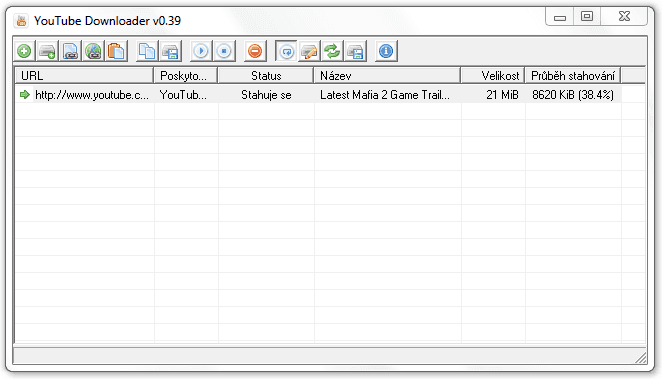Click the document with chain link icon
This screenshot has width=662, height=379.
point(70,51)
